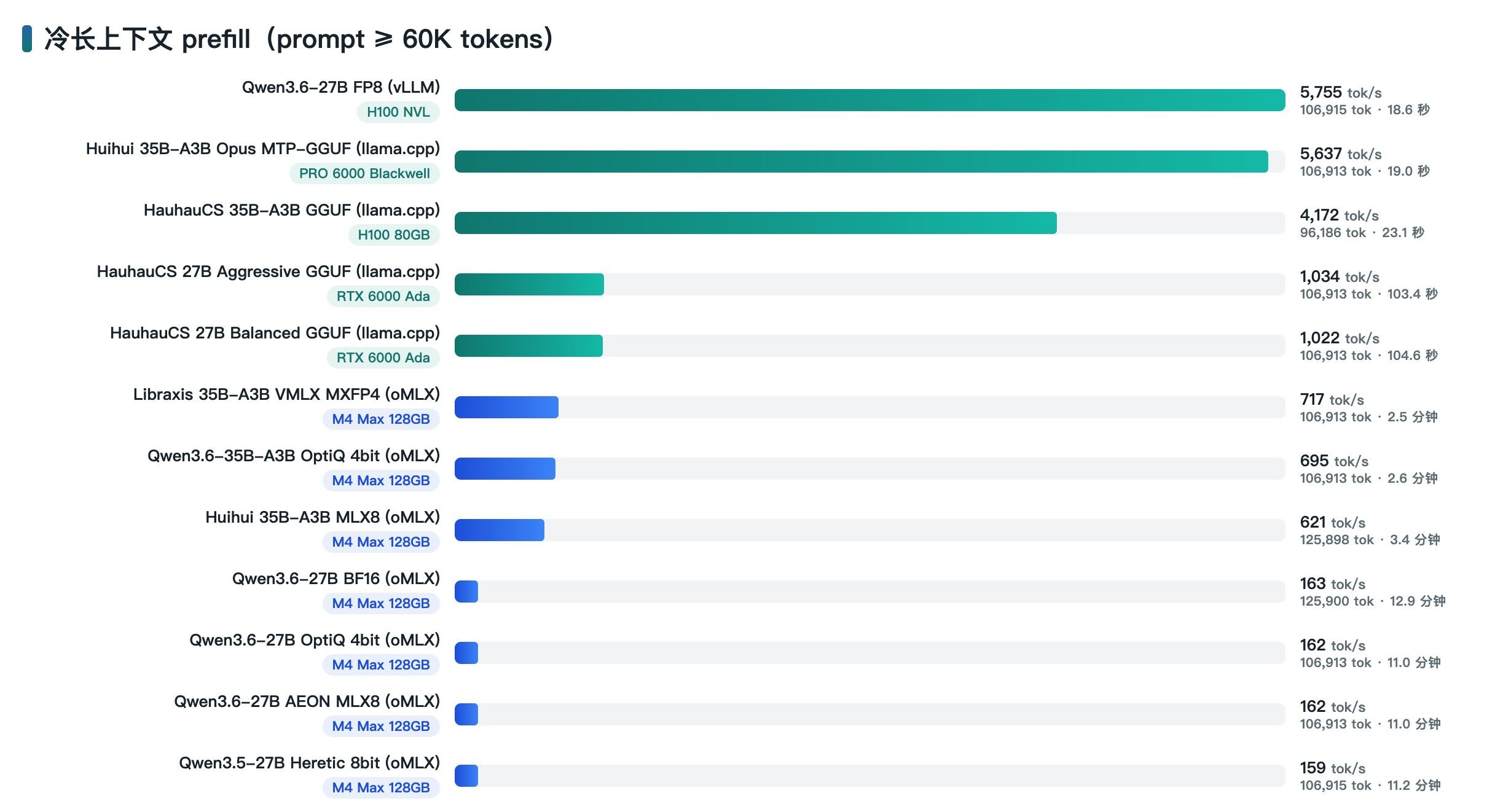Click the "106,913 tok · 2.6 分钟" detail
This screenshot has width=1487, height=812.
tap(1369, 478)
